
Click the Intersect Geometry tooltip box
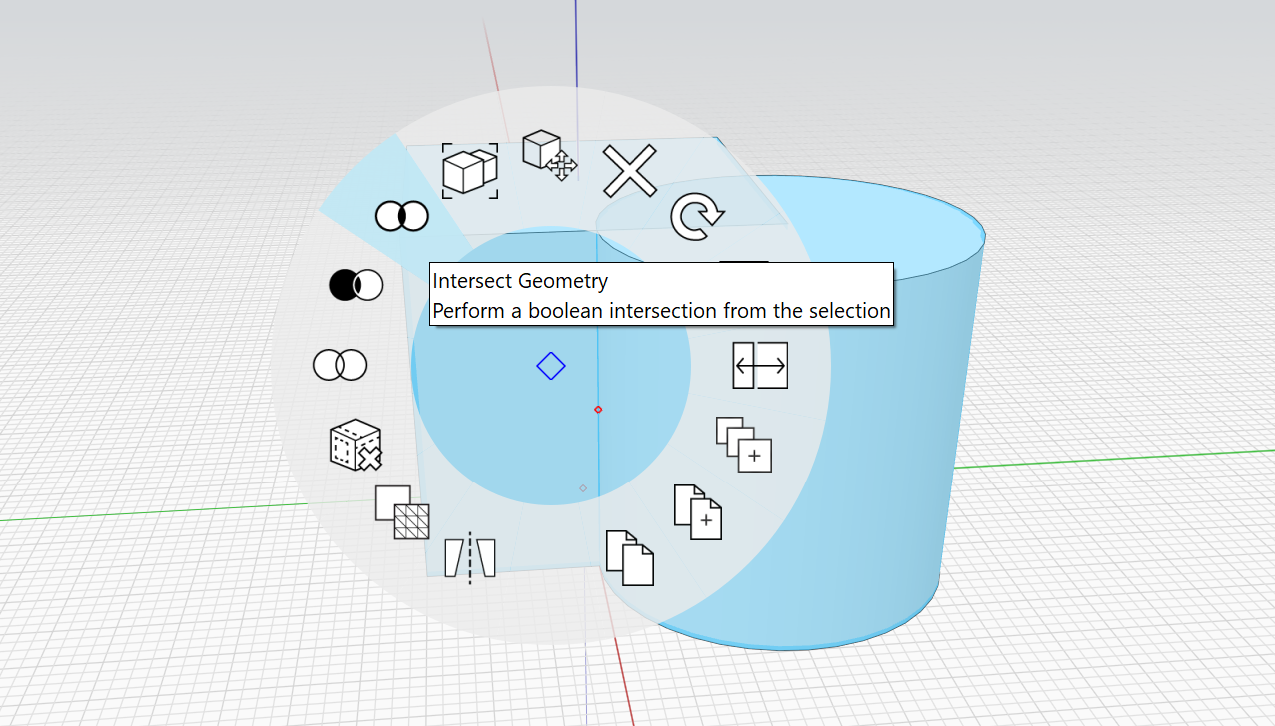(660, 294)
